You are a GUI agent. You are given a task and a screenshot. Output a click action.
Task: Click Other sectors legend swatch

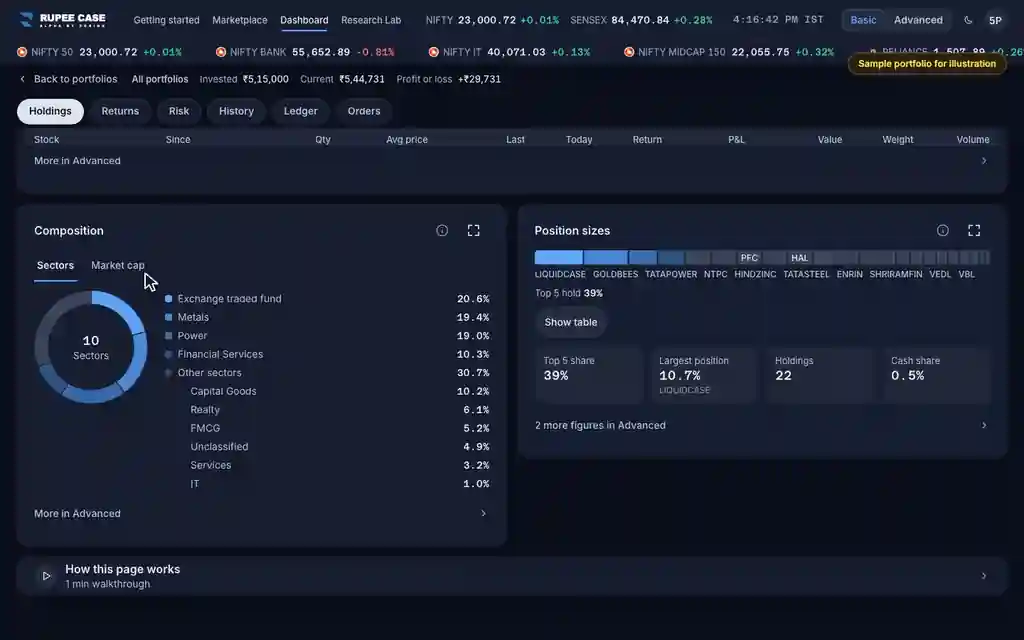click(x=168, y=373)
